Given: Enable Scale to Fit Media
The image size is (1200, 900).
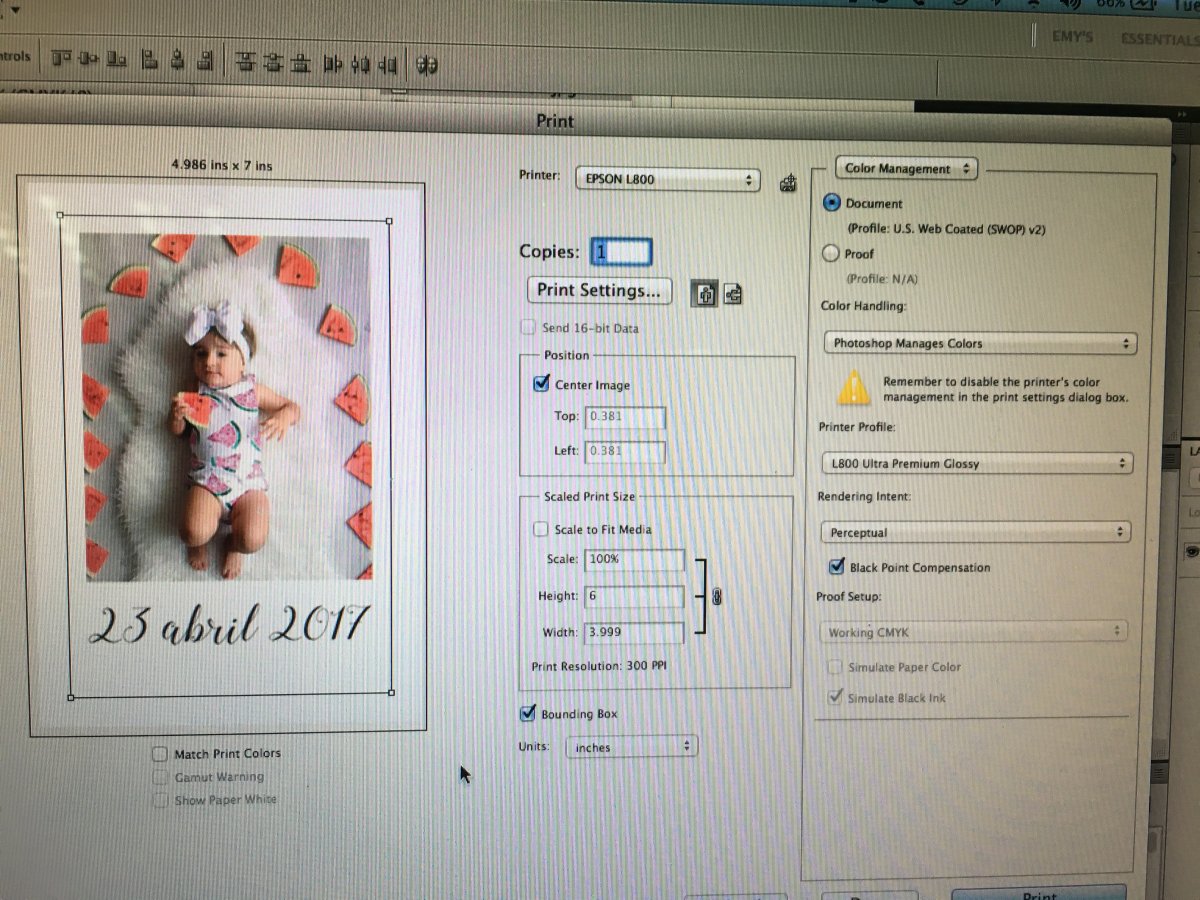Looking at the screenshot, I should tap(541, 529).
